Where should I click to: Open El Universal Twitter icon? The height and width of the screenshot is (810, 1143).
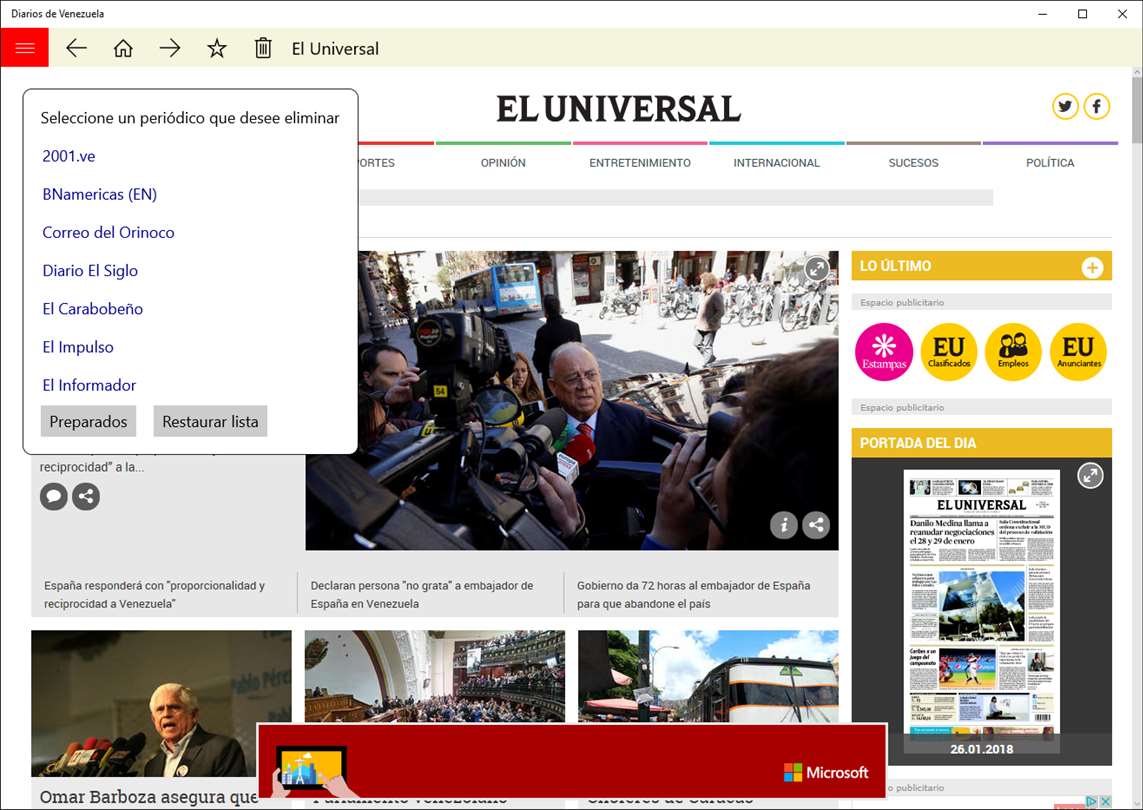[1065, 106]
